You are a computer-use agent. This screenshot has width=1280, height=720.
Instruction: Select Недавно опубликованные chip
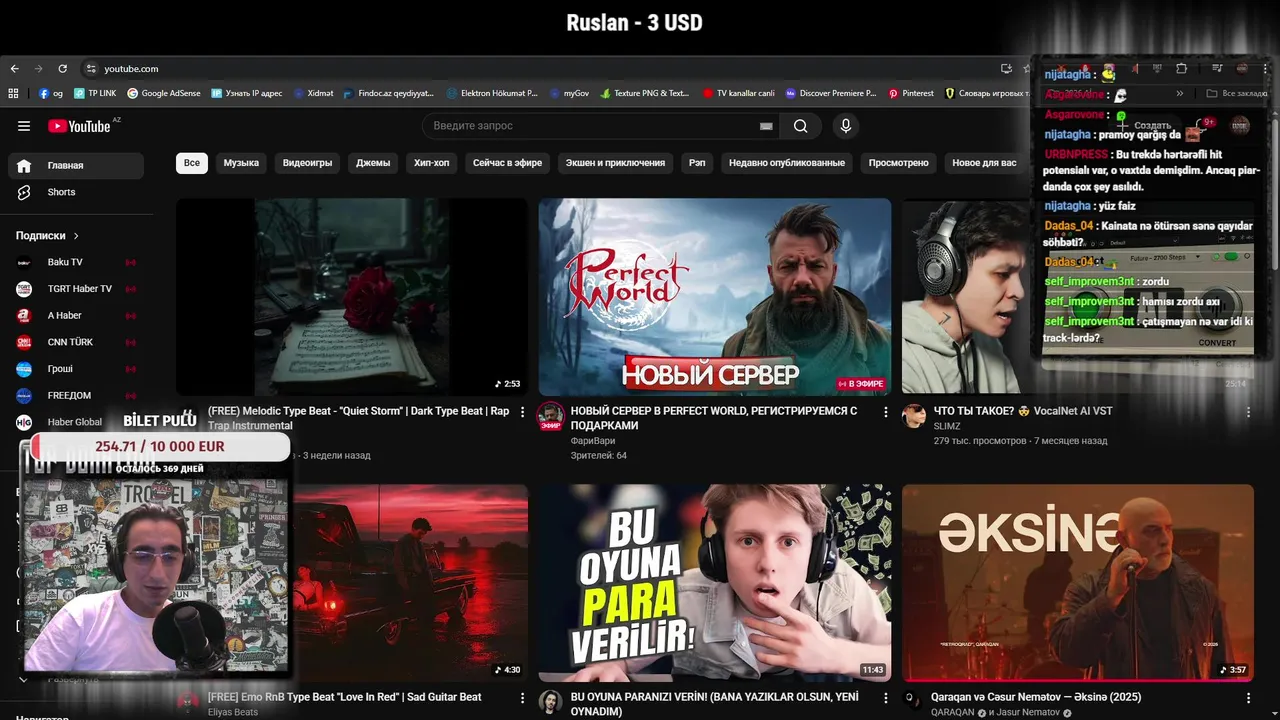click(x=787, y=163)
